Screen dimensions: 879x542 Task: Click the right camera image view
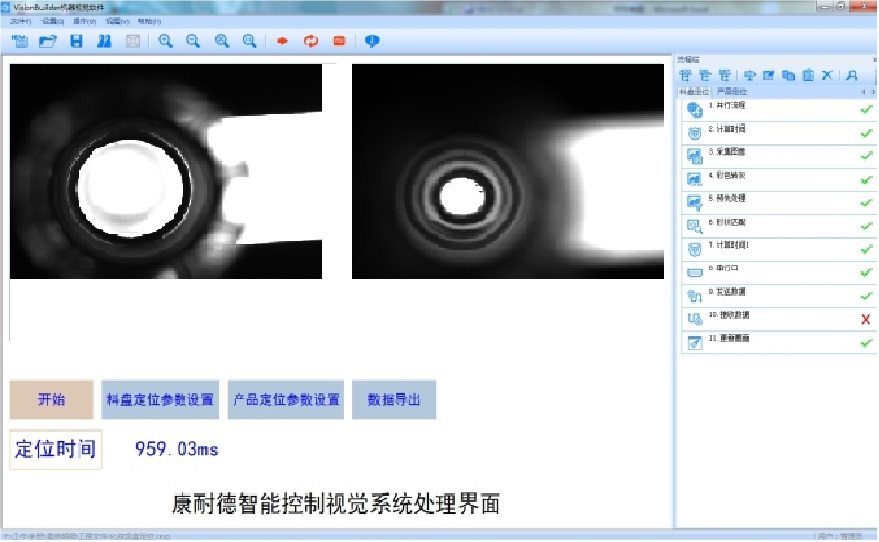tap(508, 172)
